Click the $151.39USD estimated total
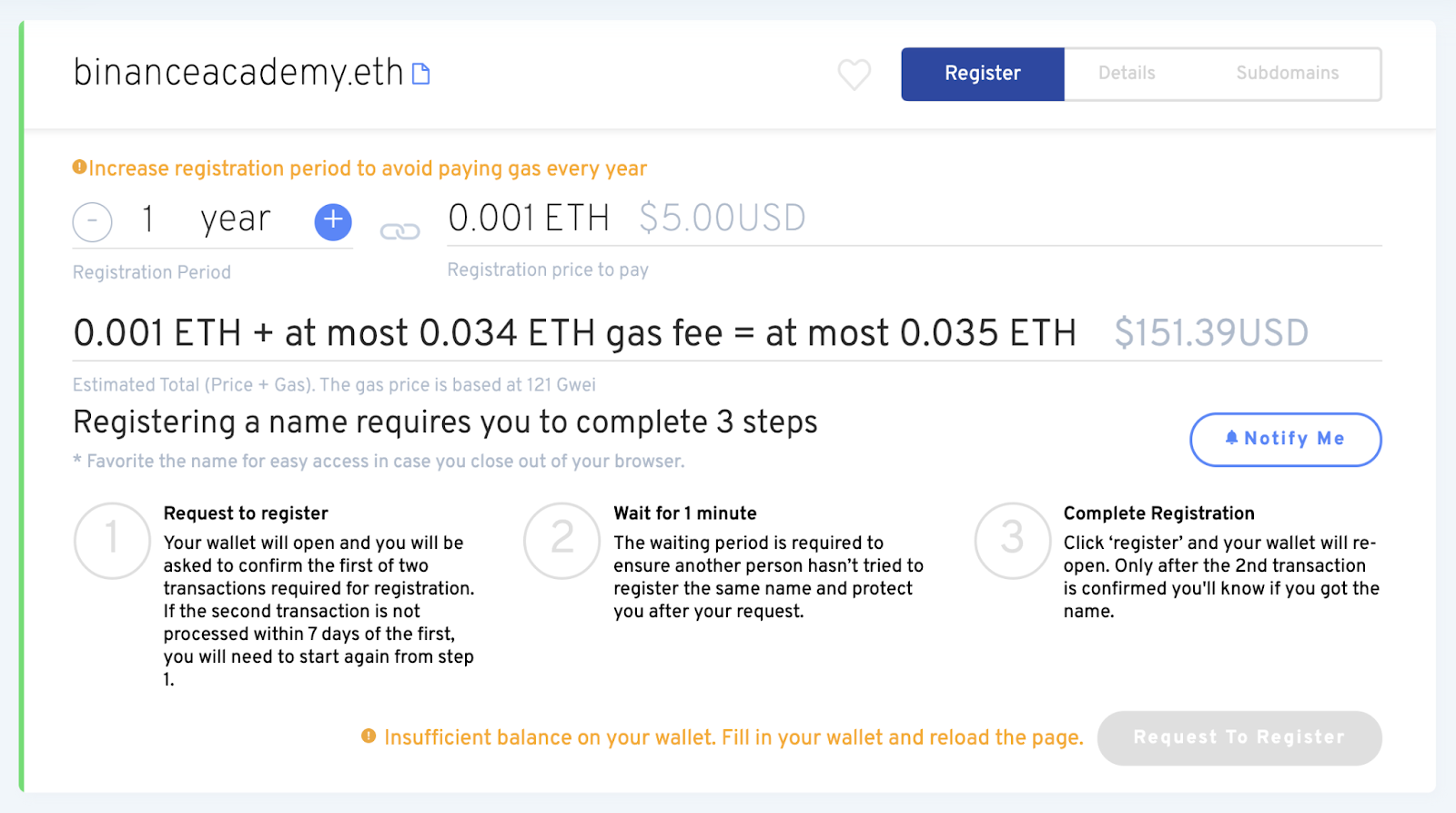 point(1211,333)
